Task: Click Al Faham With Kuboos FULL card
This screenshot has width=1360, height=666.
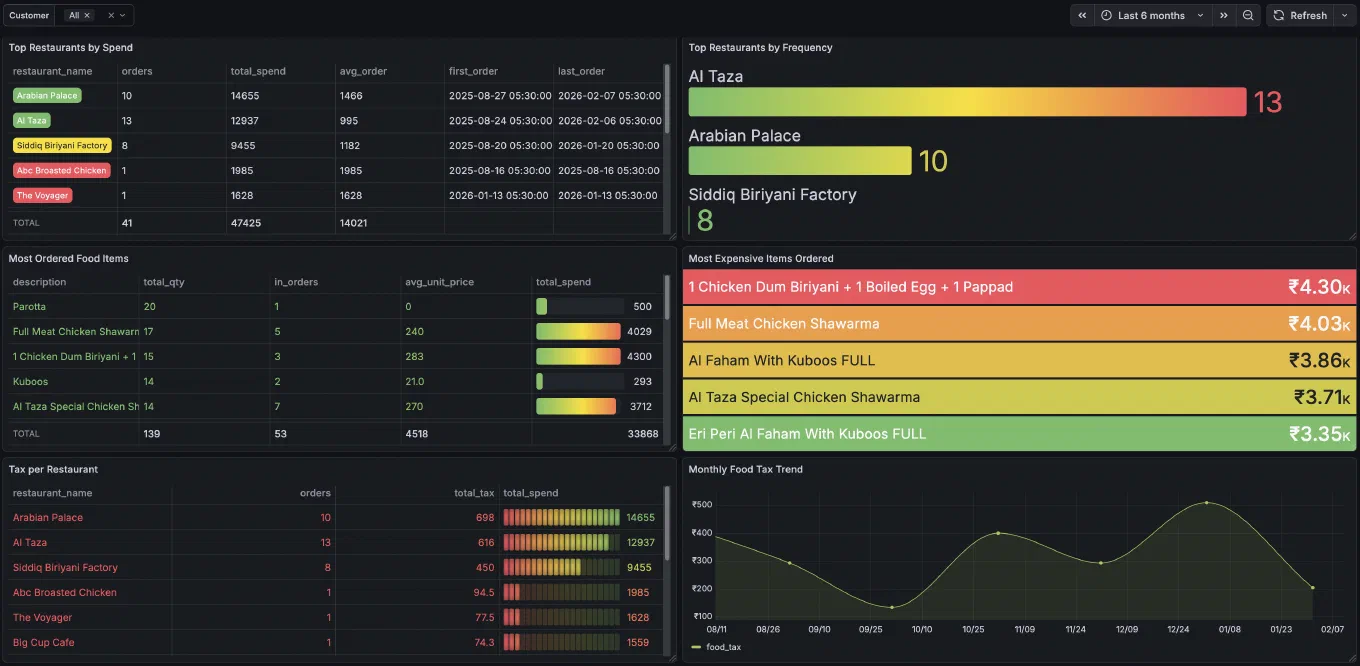Action: (x=1020, y=360)
